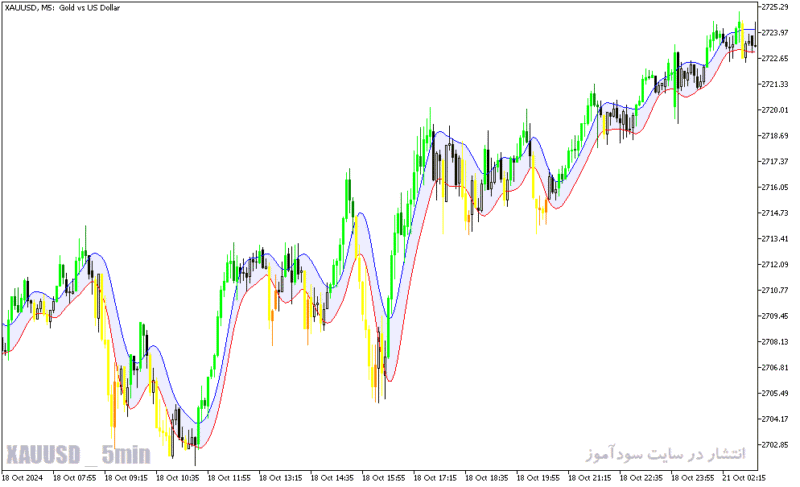Click the price label 2717.37
The width and height of the screenshot is (800, 487).
[x=774, y=161]
